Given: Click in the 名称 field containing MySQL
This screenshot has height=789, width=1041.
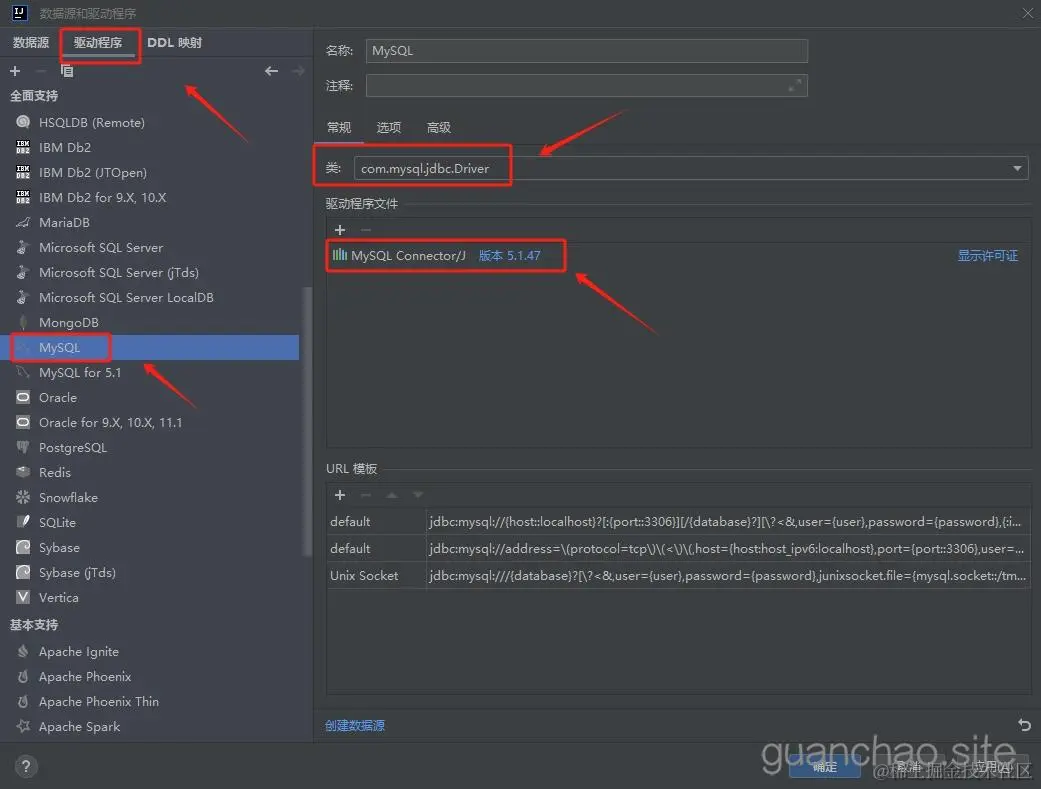Looking at the screenshot, I should point(587,51).
